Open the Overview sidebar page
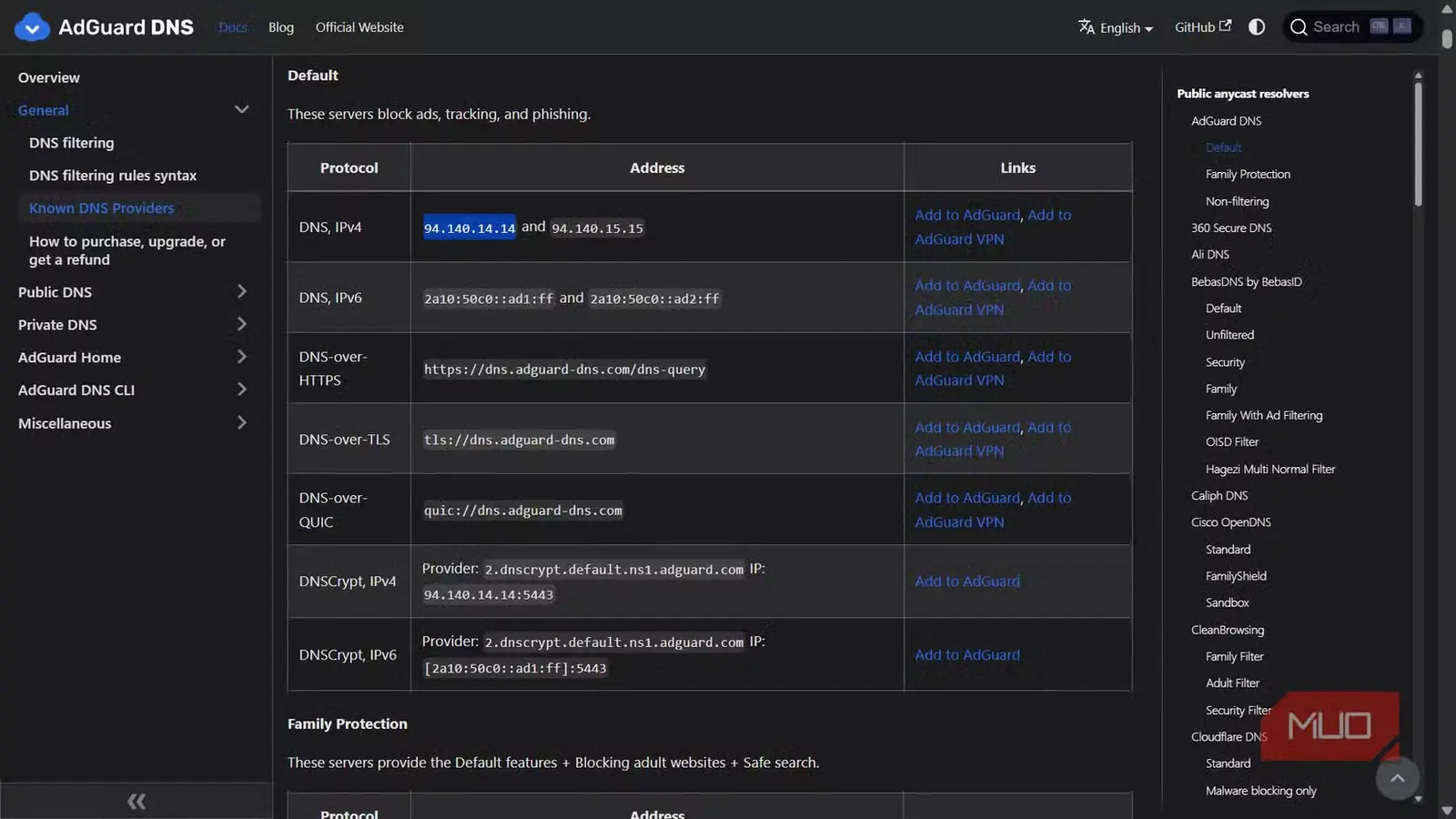 tap(49, 77)
